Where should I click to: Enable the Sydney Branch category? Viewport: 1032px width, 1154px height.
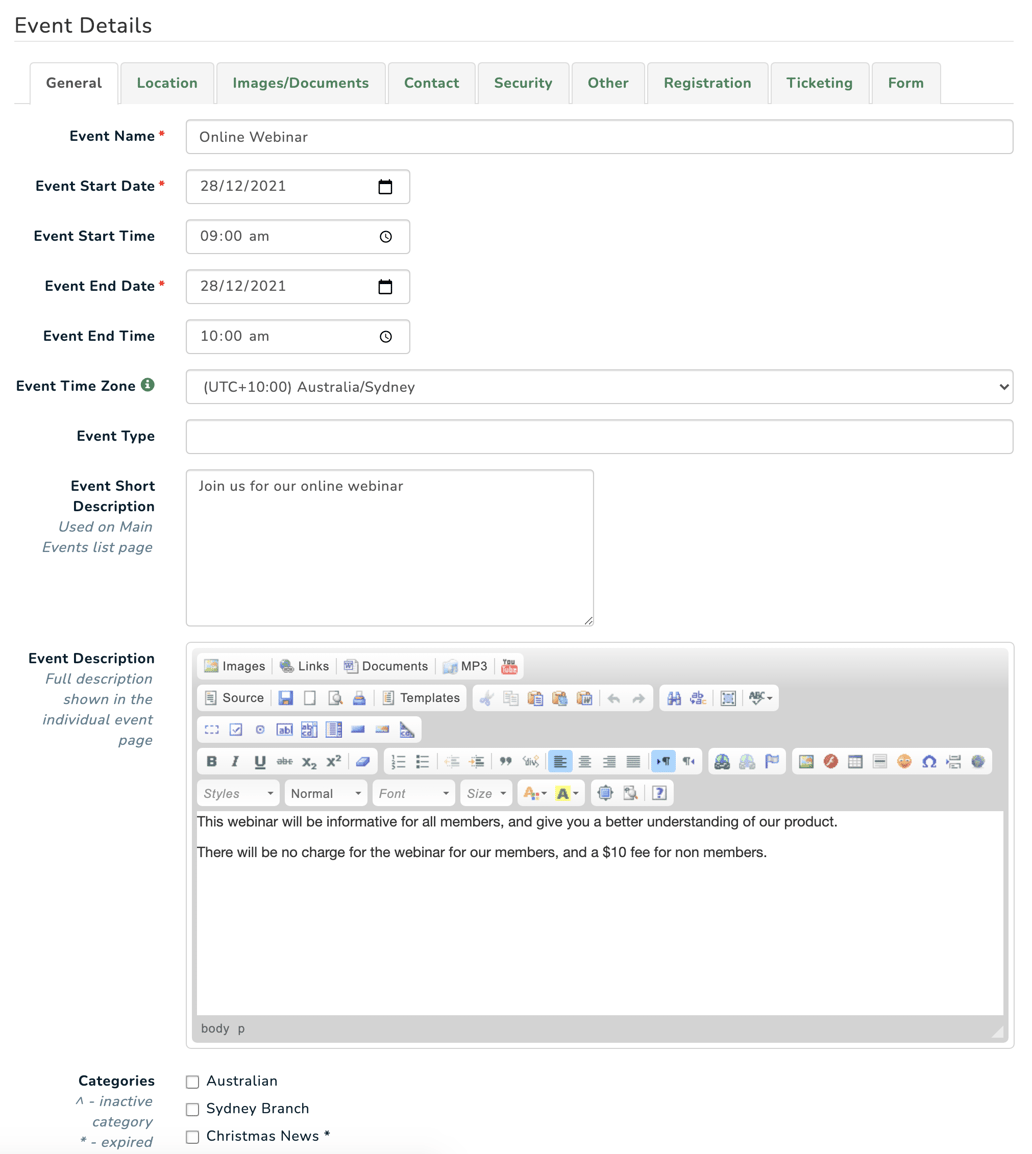click(192, 1109)
